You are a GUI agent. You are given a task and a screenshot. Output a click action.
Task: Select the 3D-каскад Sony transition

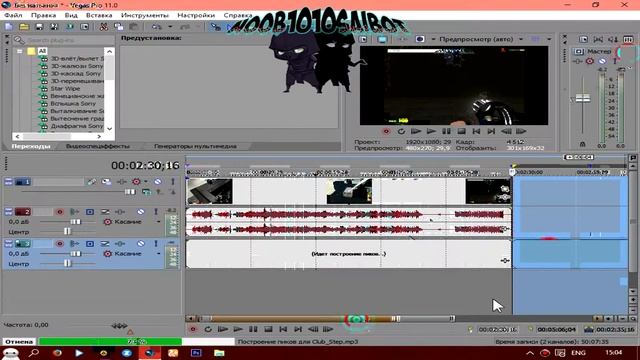[x=76, y=73]
